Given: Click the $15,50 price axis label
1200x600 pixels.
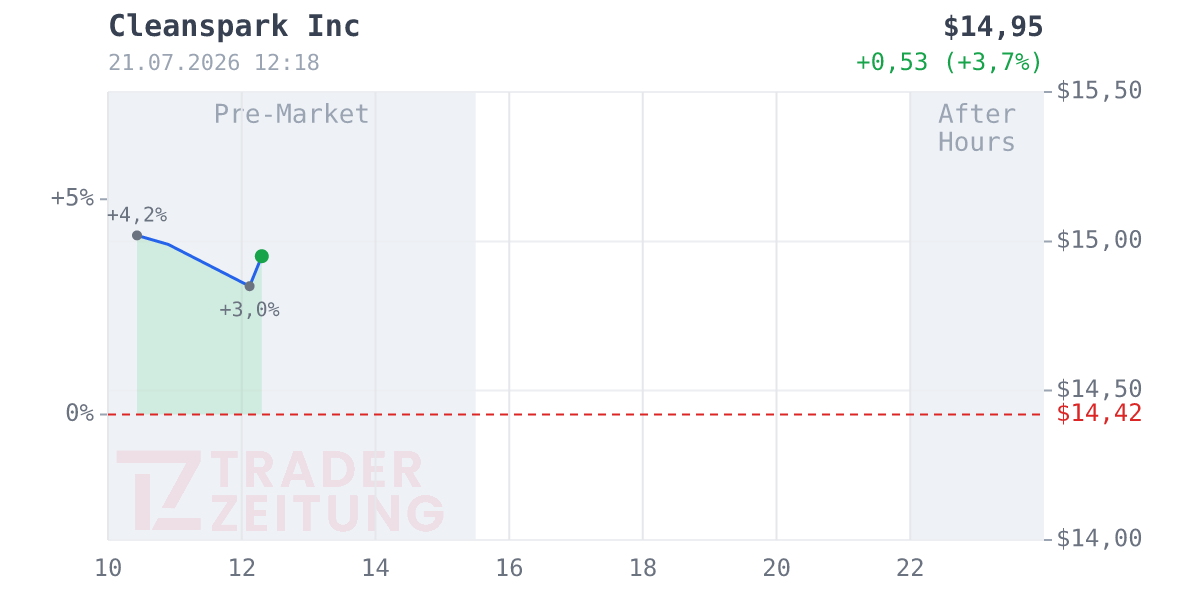Looking at the screenshot, I should [1099, 90].
